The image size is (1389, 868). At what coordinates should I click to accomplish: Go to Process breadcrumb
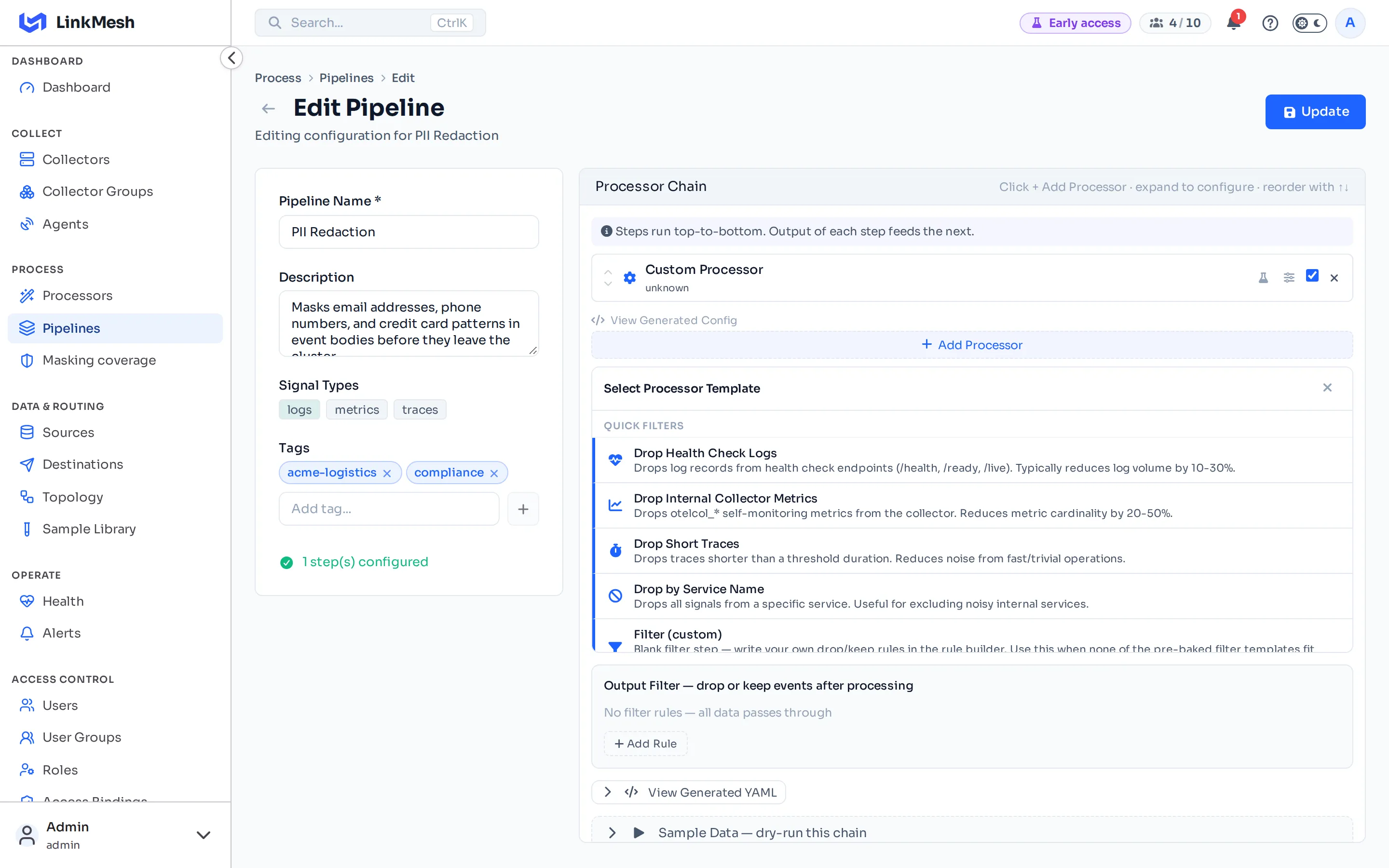[278, 78]
